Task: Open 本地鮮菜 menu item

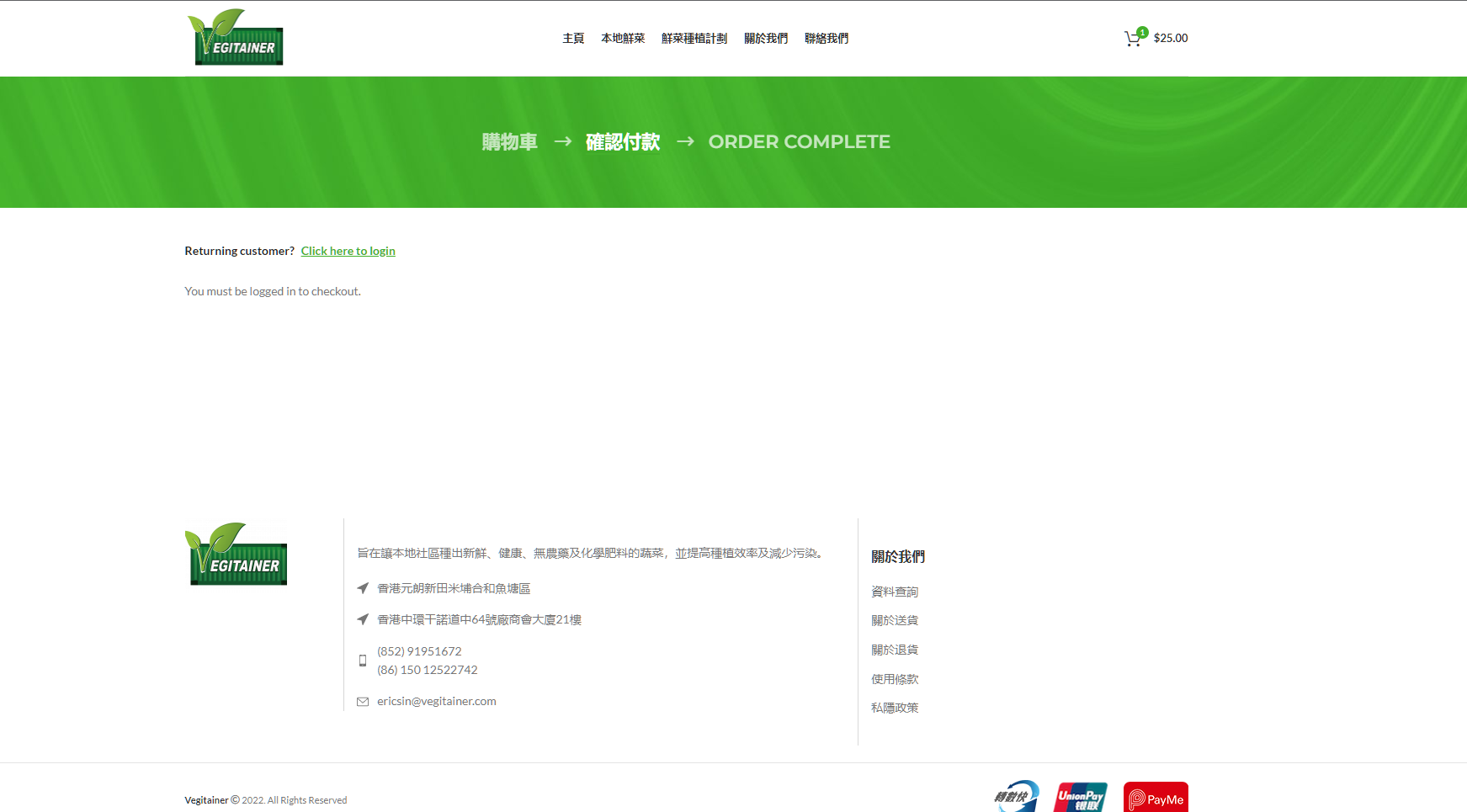Action: (x=623, y=38)
